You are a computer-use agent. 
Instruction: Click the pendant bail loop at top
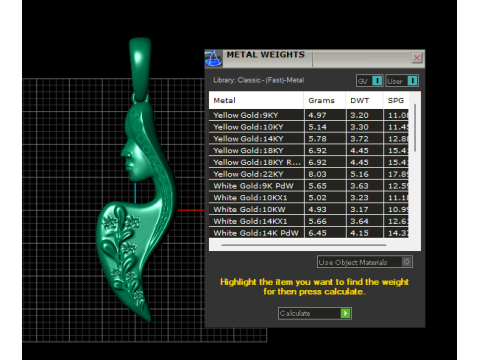click(x=140, y=68)
